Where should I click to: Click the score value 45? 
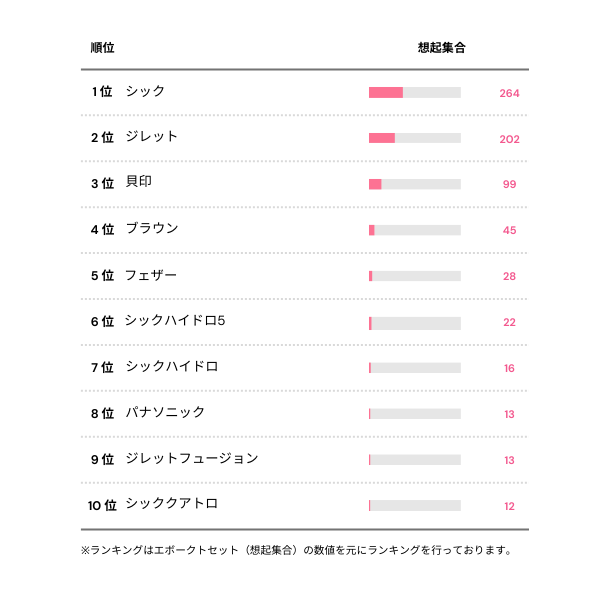tap(509, 230)
